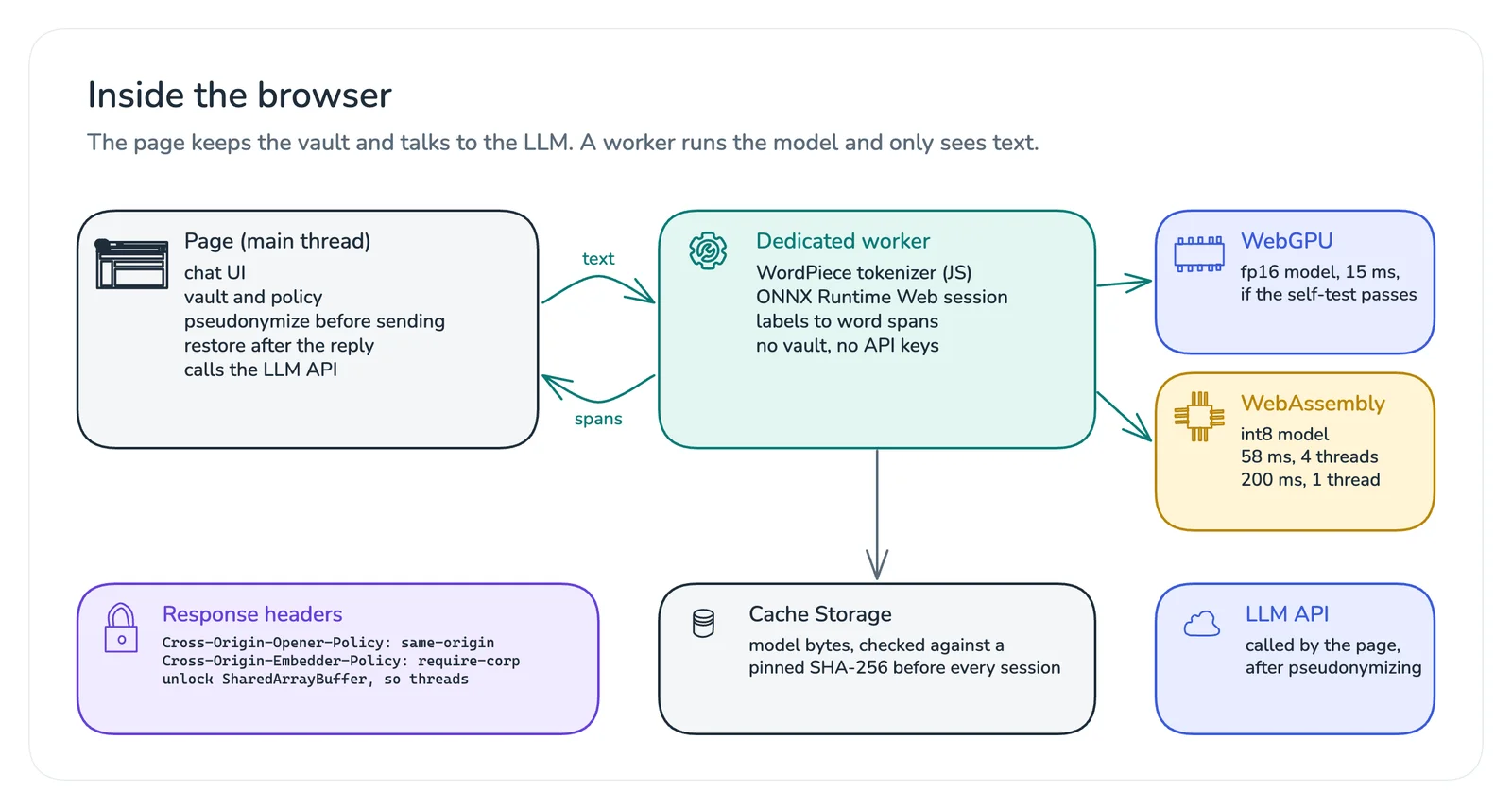Click 'no vault, no API keys' line
1512x809 pixels.
click(x=848, y=345)
